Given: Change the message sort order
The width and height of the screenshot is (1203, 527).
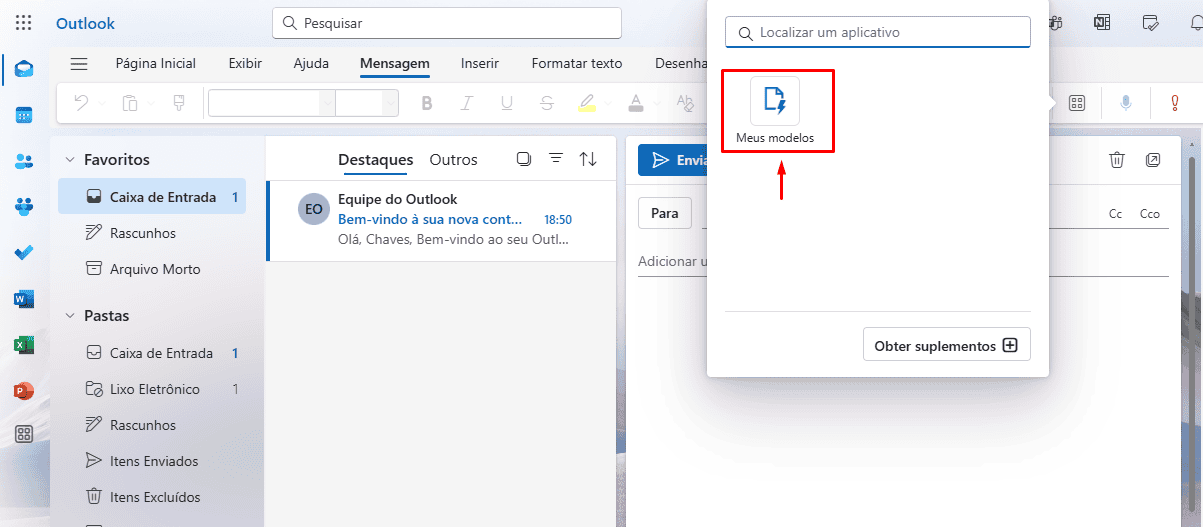Looking at the screenshot, I should (x=589, y=159).
